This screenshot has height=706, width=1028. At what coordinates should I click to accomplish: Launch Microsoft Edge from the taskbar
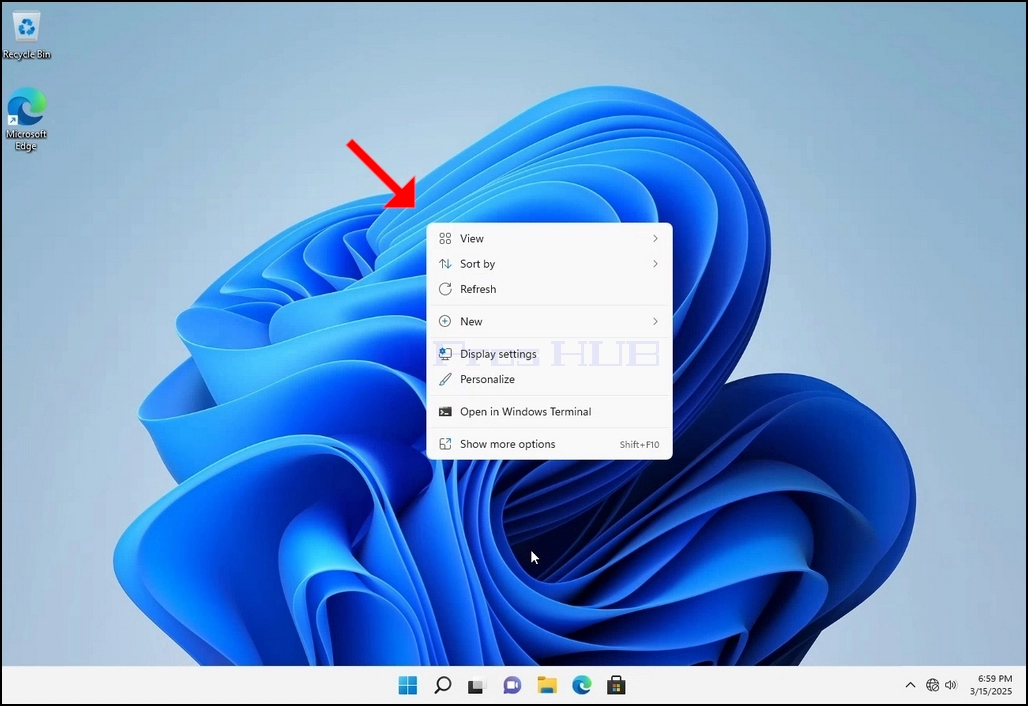[x=582, y=685]
